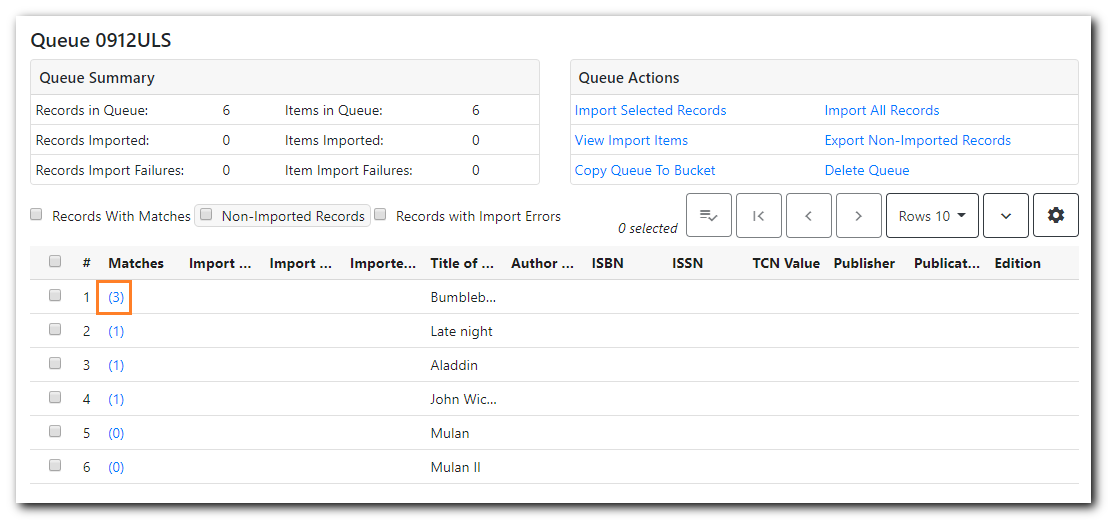Click the Queue 0912ULS heading

(x=101, y=40)
